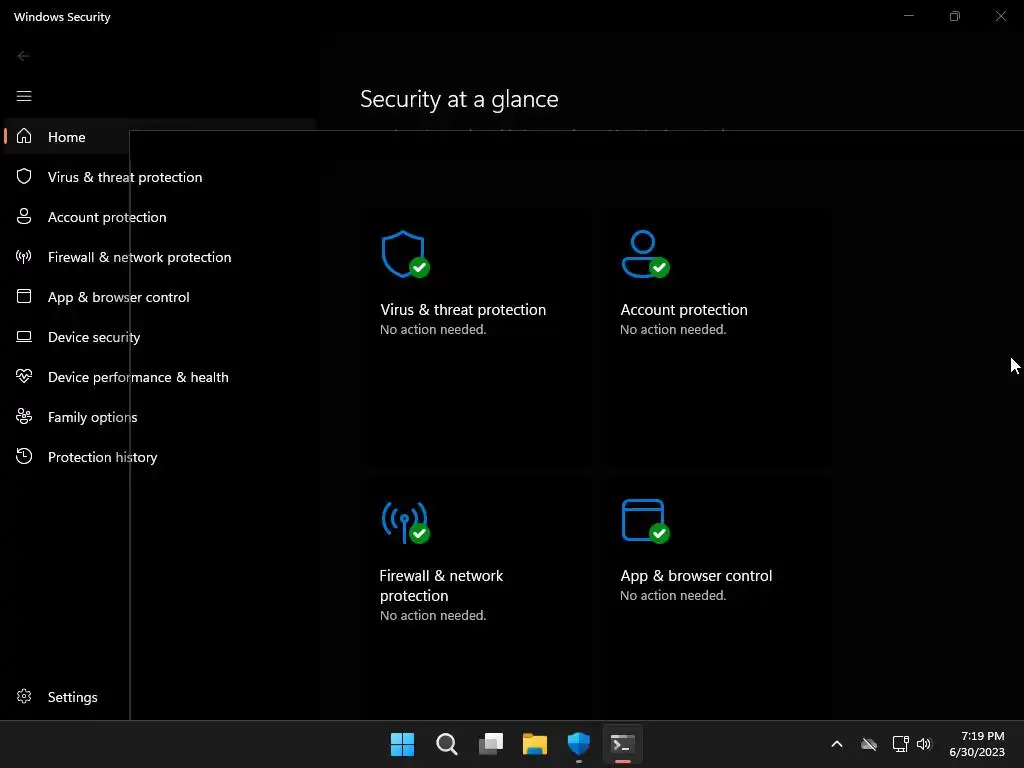Screen dimensions: 1024x768
Task: Click the network status tray icon
Action: pyautogui.click(x=900, y=744)
